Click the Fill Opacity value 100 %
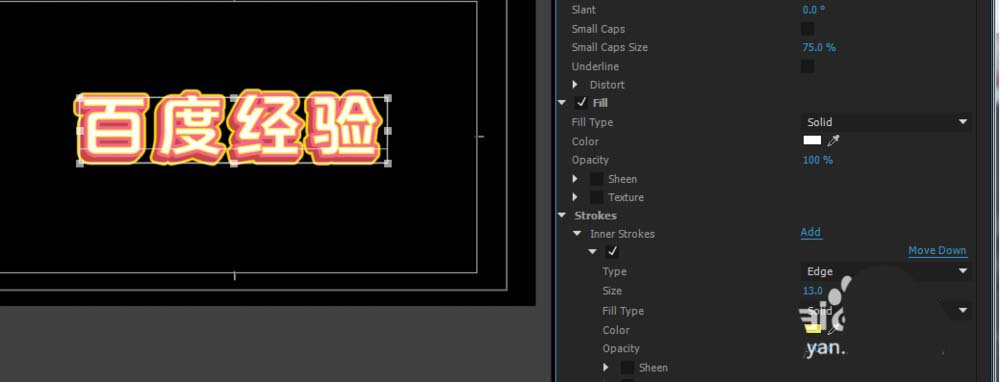The height and width of the screenshot is (382, 1000). coord(818,160)
